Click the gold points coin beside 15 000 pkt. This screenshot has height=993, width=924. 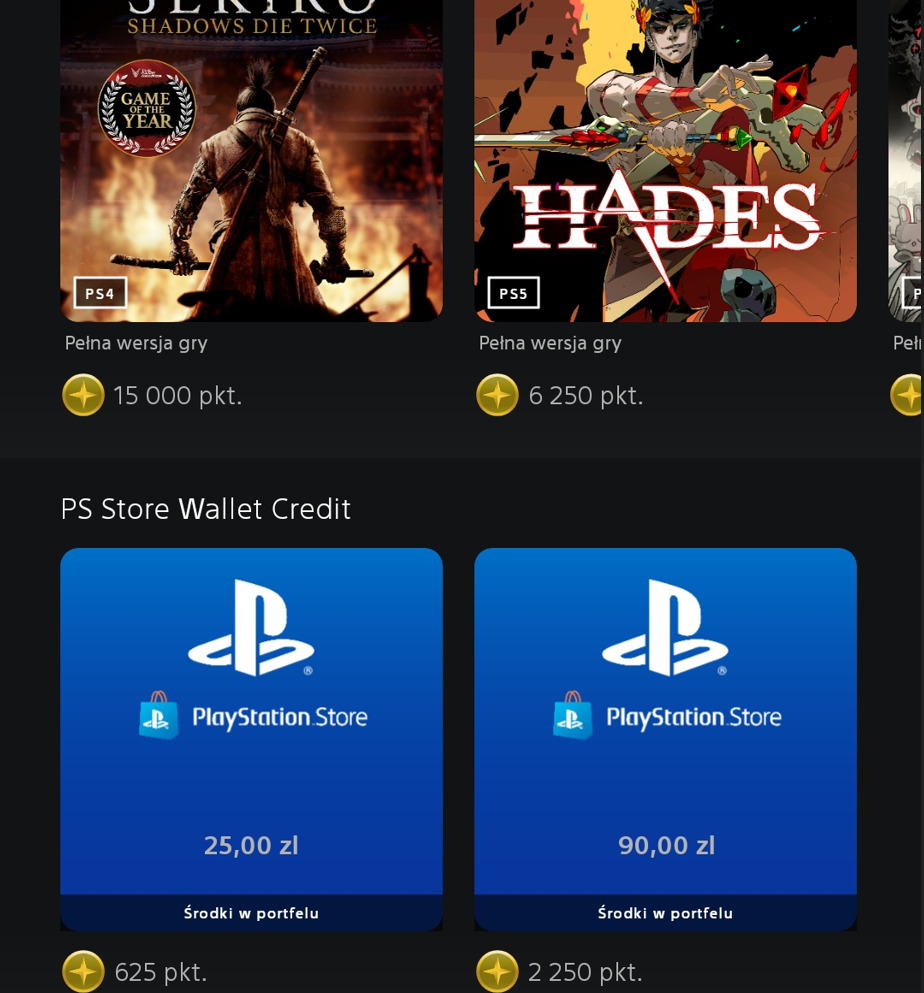[x=83, y=395]
